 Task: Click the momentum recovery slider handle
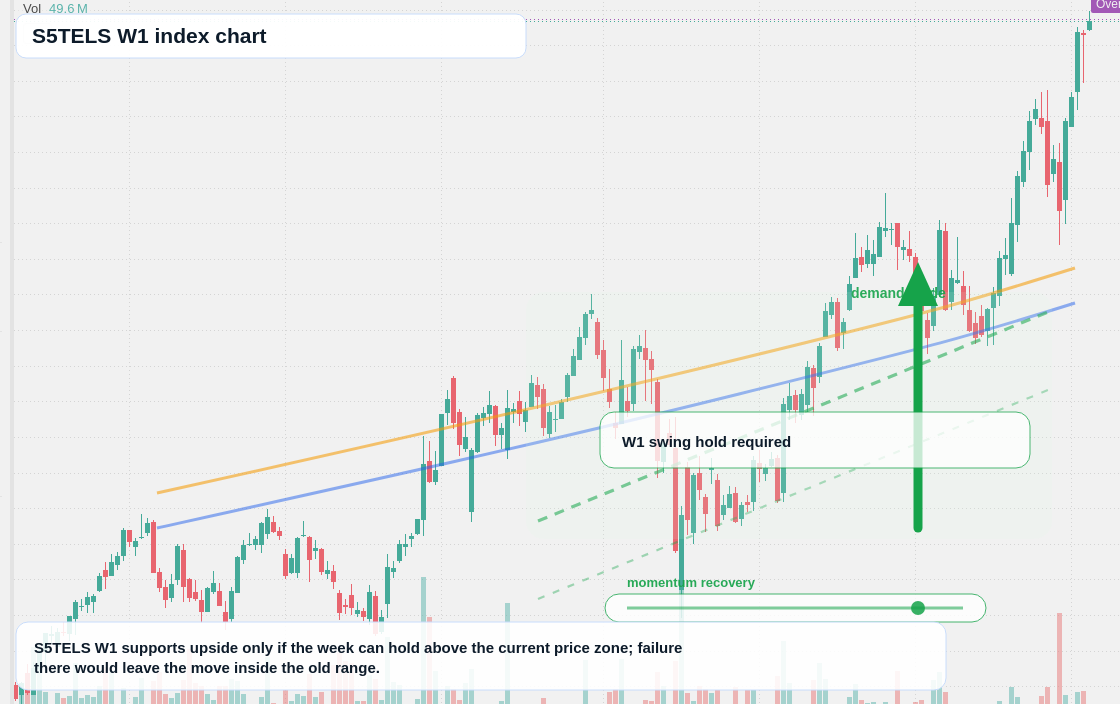coord(918,608)
